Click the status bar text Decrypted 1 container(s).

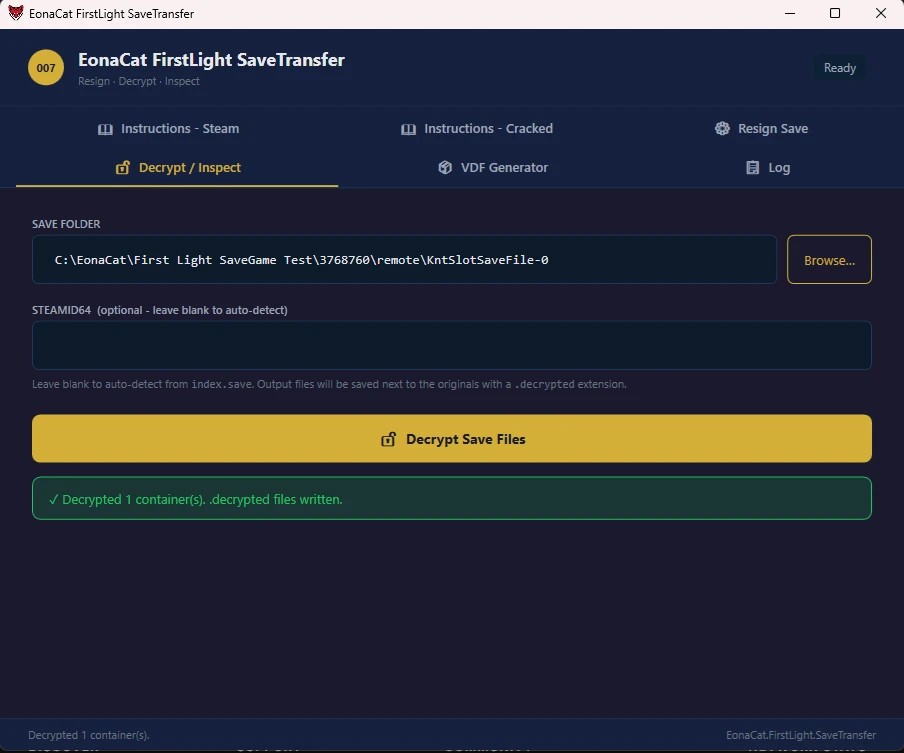click(x=89, y=735)
